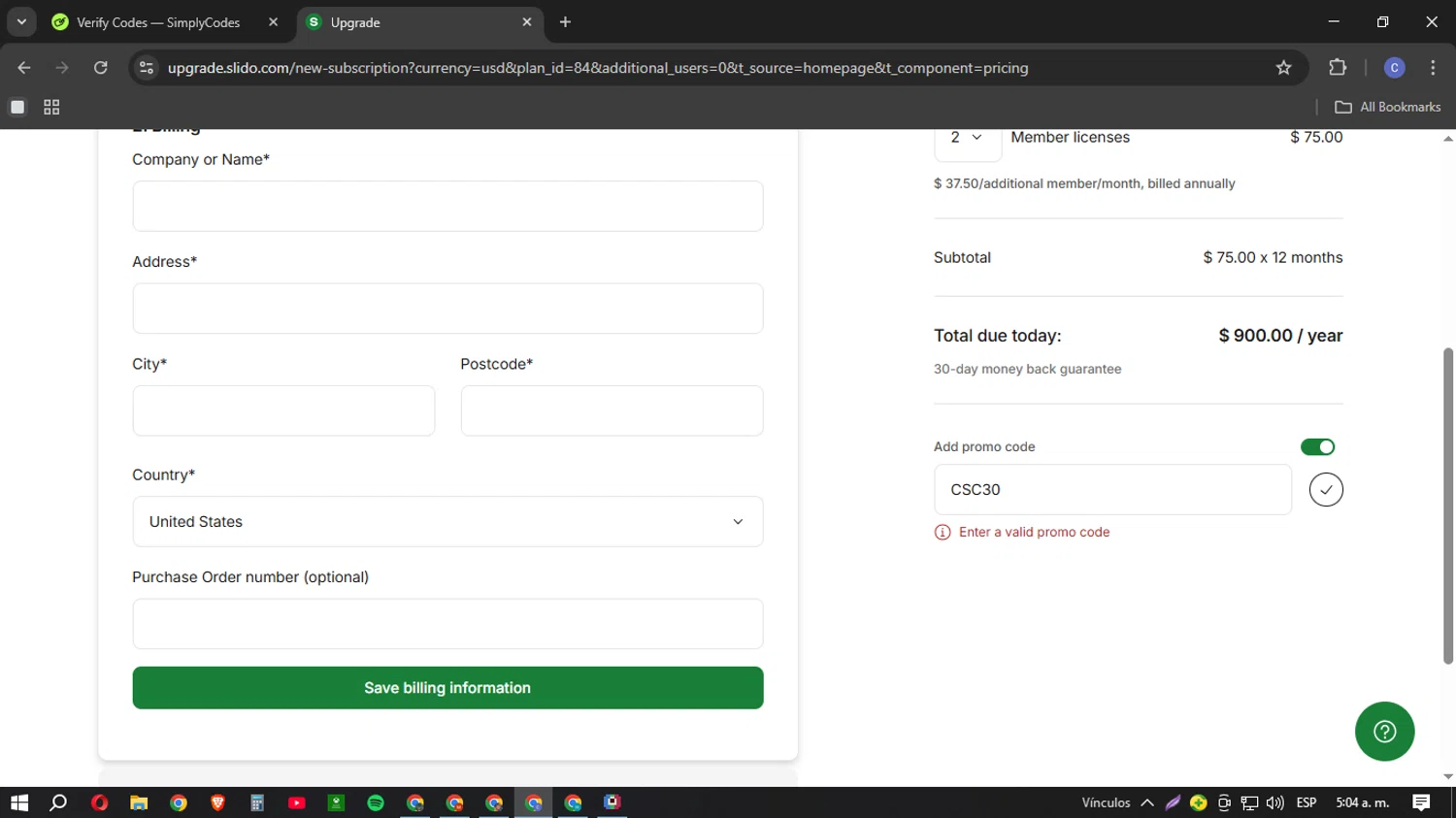Open File Explorer from the taskbar

coord(139,802)
